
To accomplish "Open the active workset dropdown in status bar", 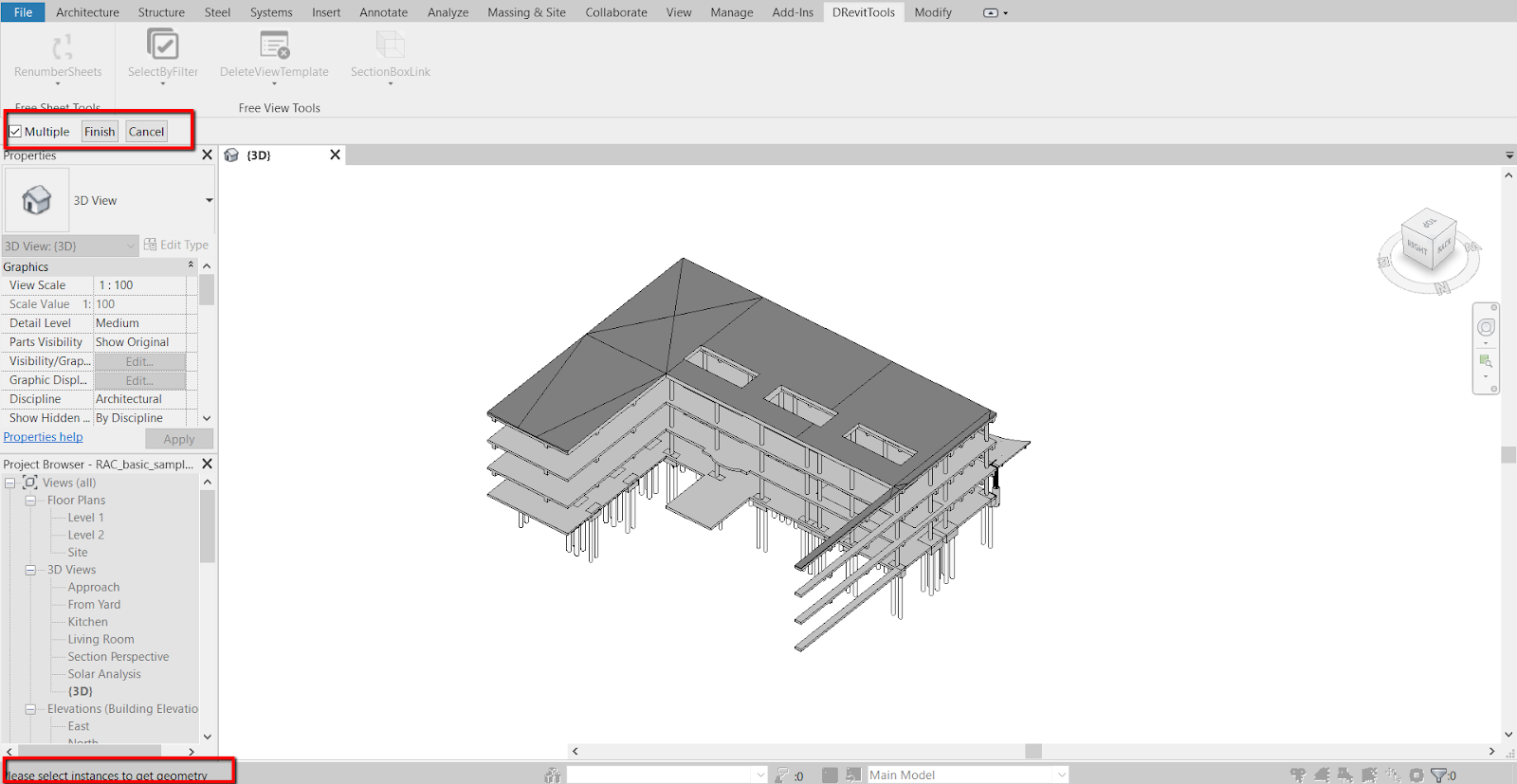I will coord(759,775).
